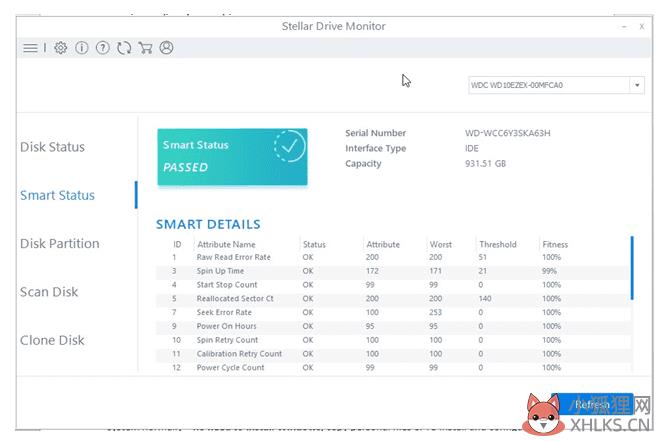Open the Disk Partition section
Screen dimensions: 661x441
59,243
